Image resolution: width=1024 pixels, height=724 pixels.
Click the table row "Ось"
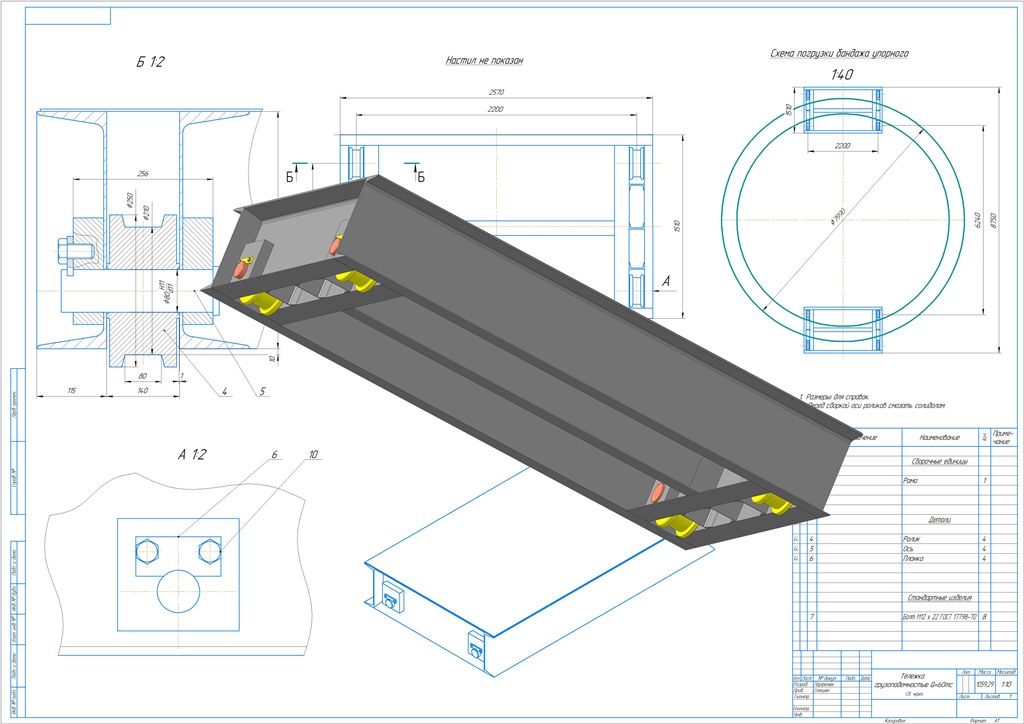tap(908, 549)
